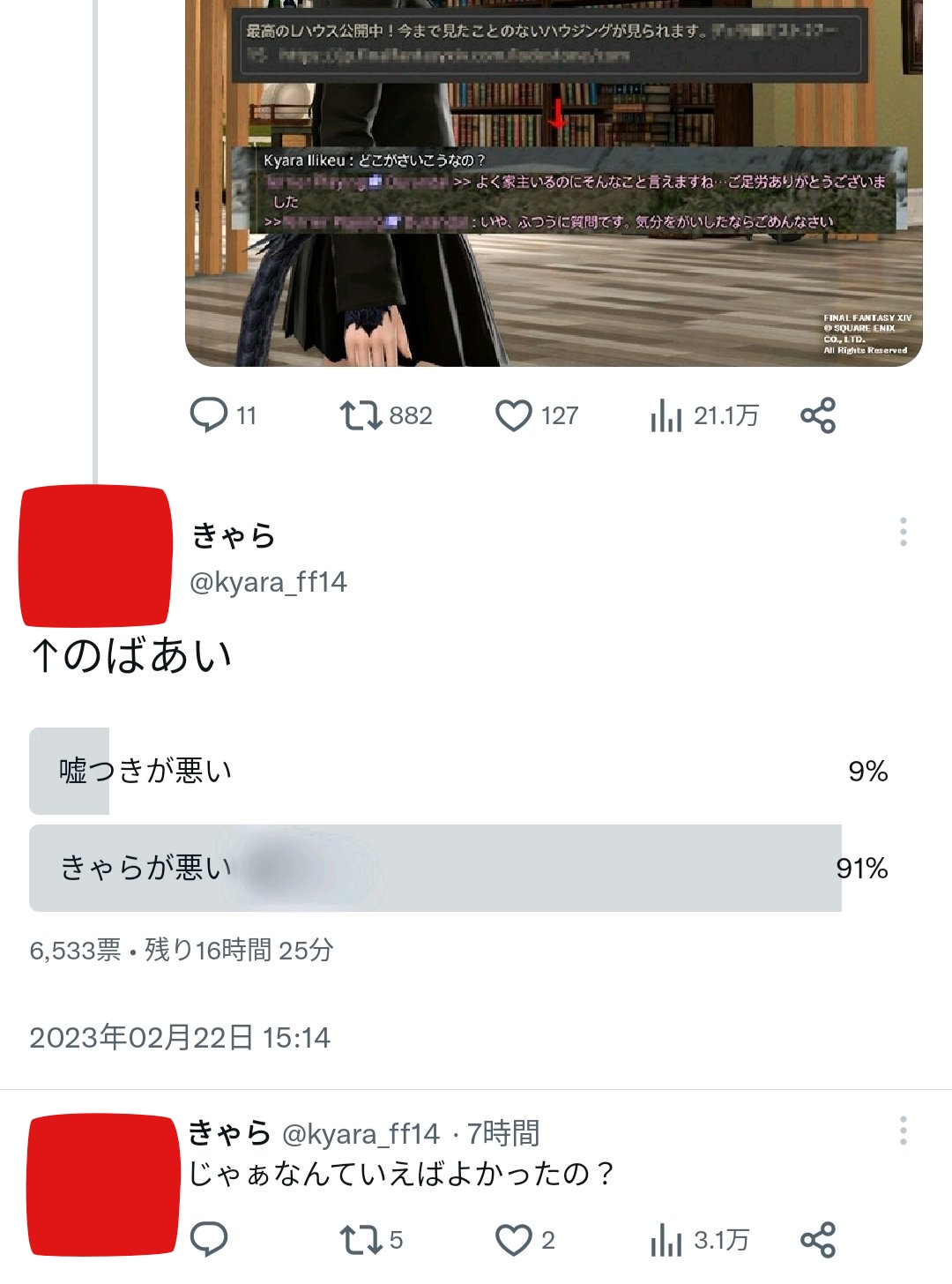Image resolution: width=952 pixels, height=1284 pixels.
Task: Open the 2023年02月22日 15:14 timestamp
Action: (180, 1037)
